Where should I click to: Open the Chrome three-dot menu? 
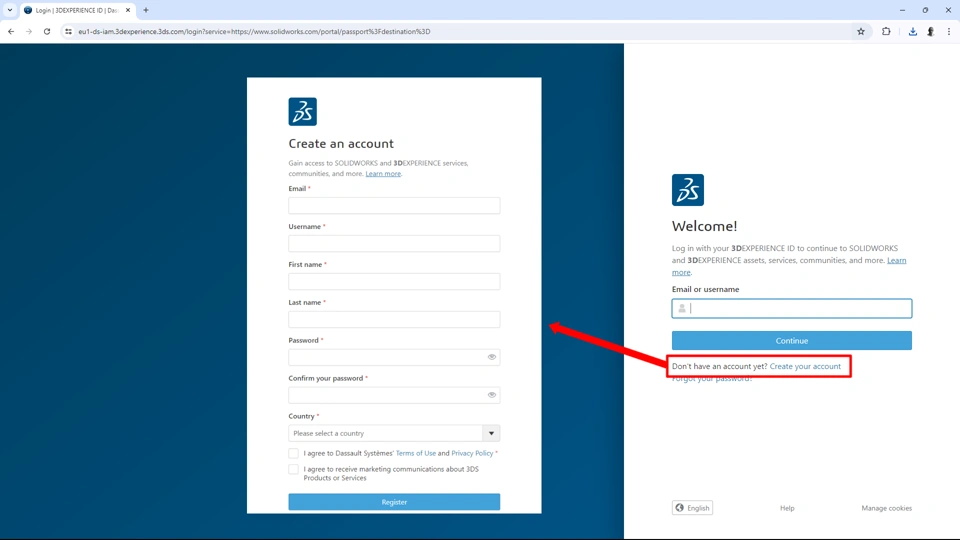tap(949, 31)
